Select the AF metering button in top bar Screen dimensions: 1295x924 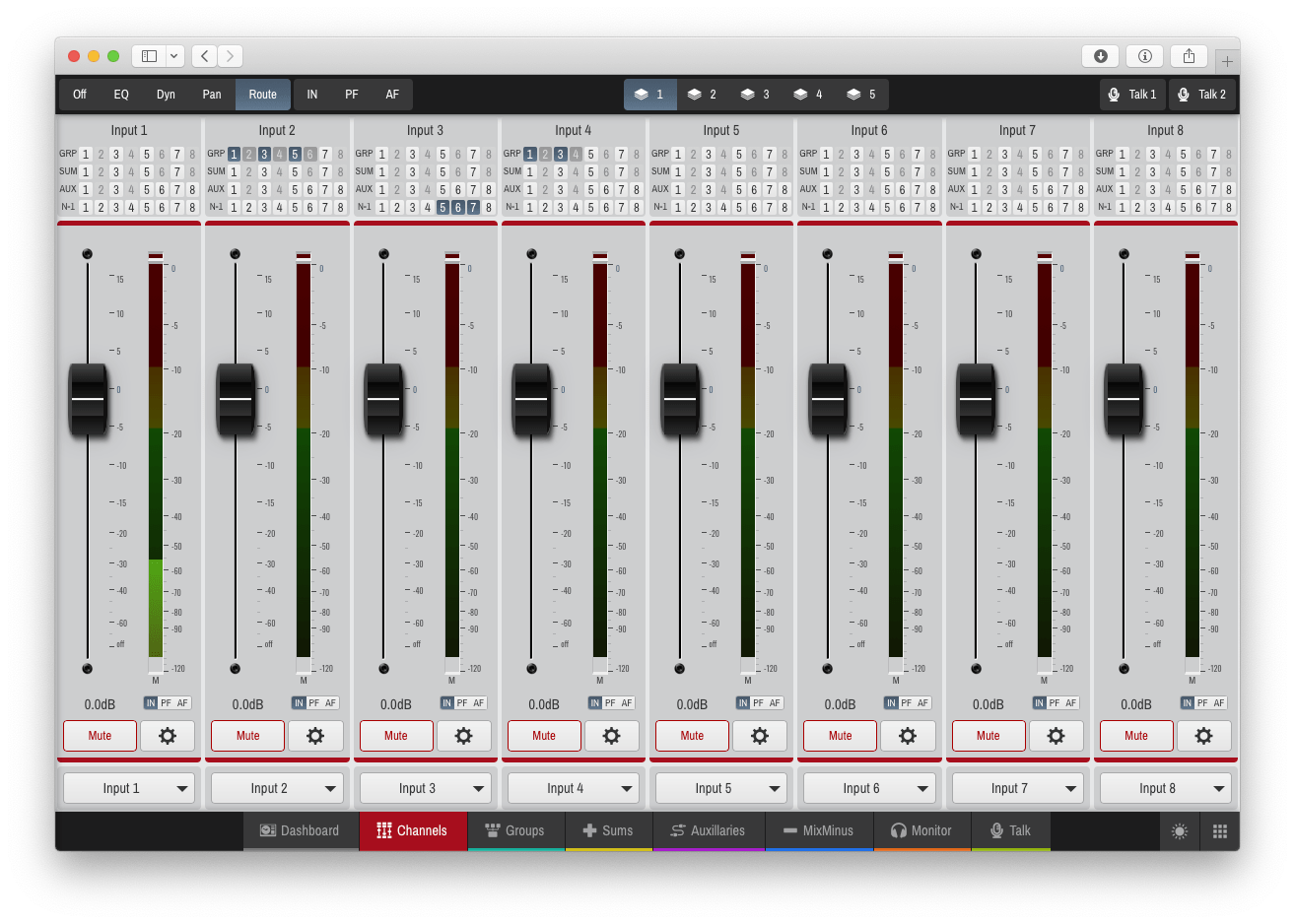392,95
